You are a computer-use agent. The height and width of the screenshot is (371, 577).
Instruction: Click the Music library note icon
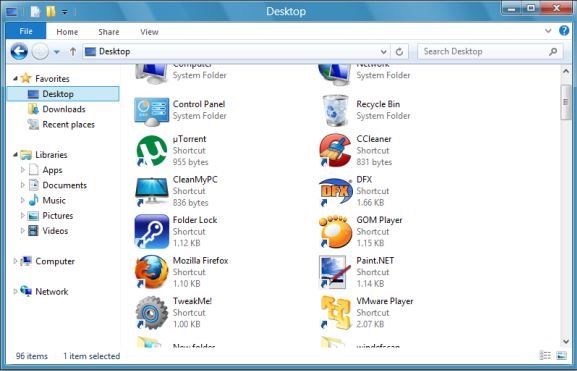click(x=33, y=200)
